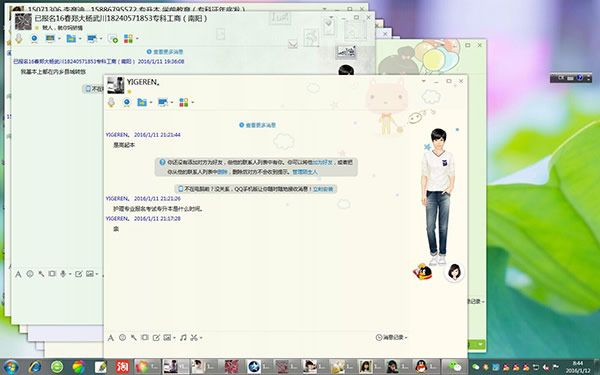Click scissors screenshot icon in YIGEREN chat

pyautogui.click(x=194, y=338)
